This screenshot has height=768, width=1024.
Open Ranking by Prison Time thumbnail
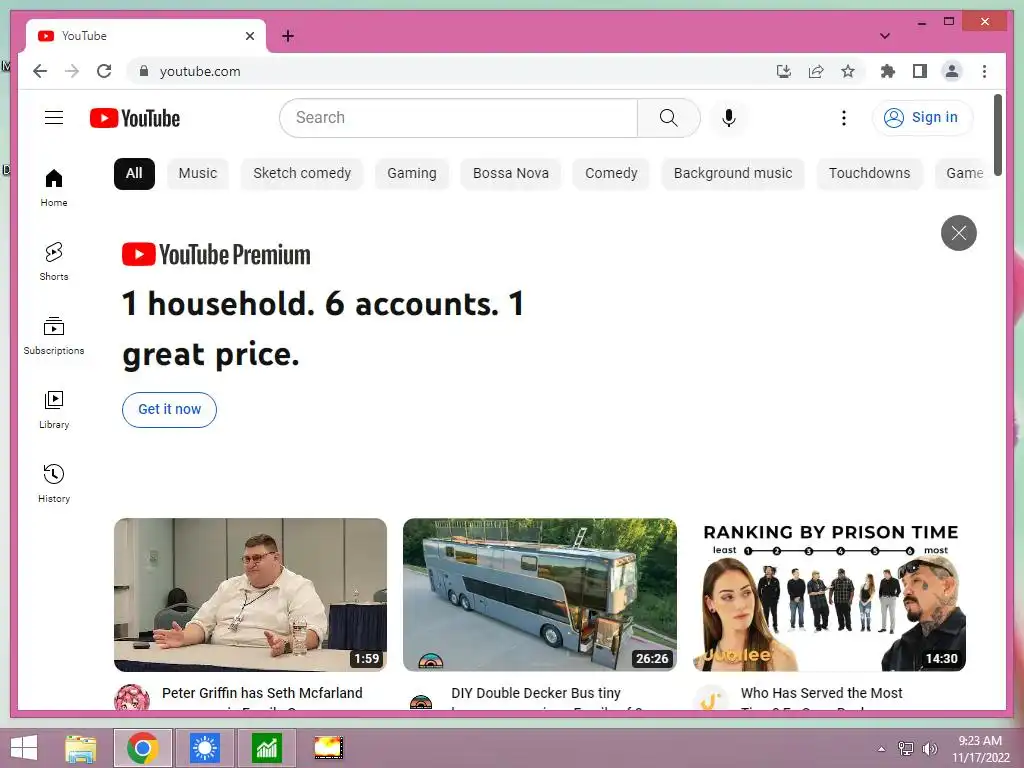click(829, 595)
